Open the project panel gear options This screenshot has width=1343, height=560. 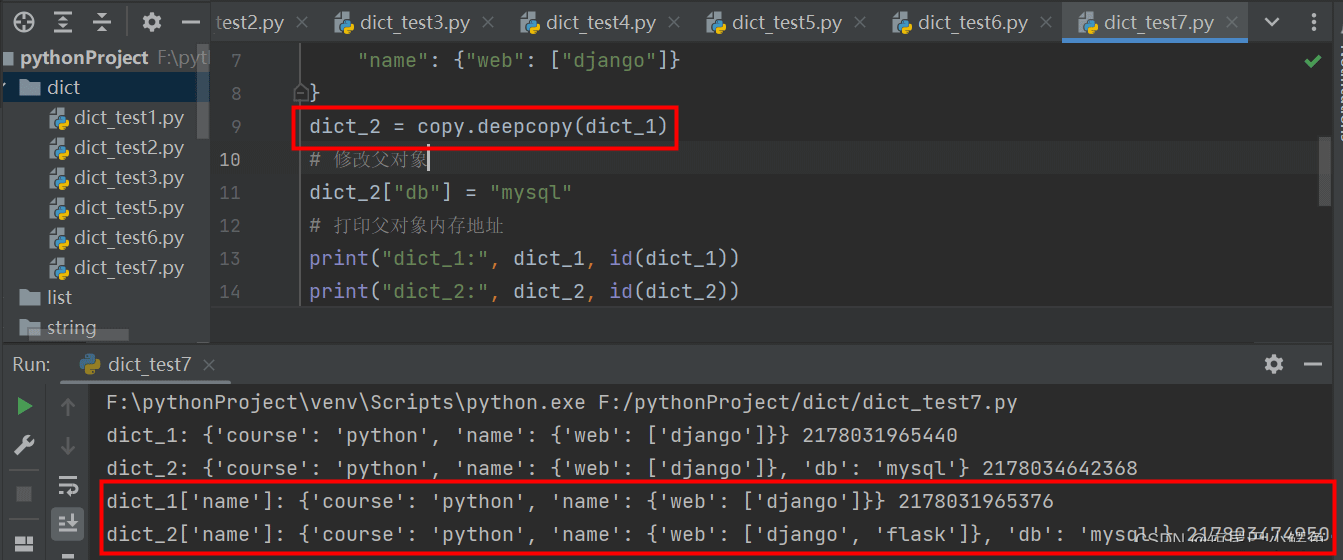click(x=151, y=22)
